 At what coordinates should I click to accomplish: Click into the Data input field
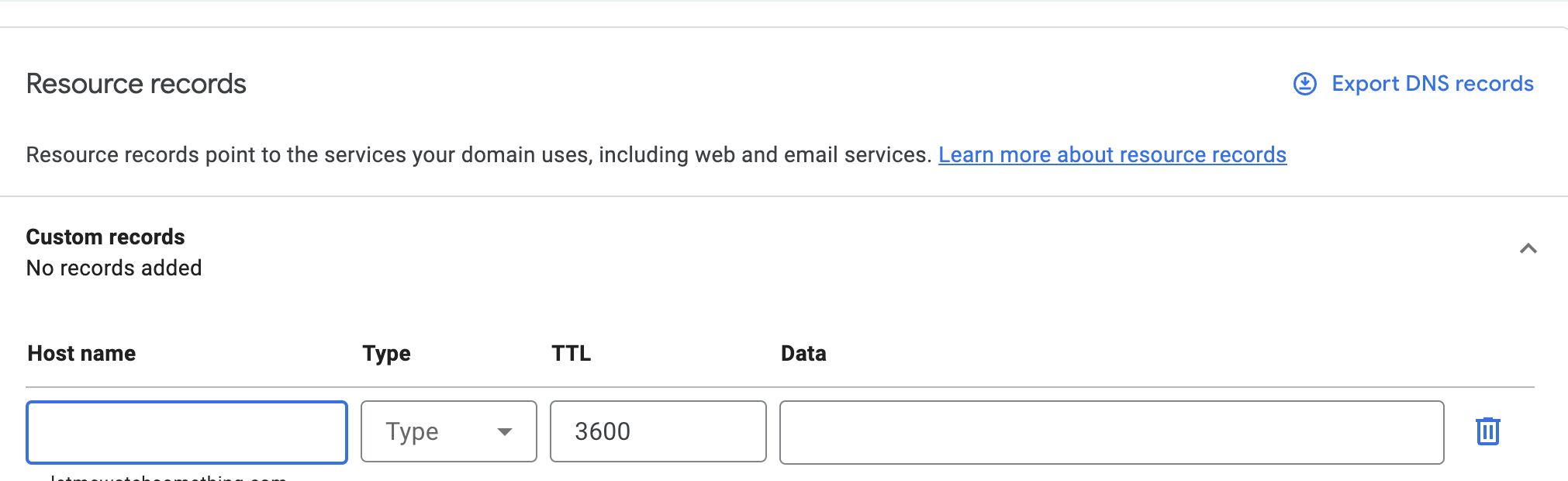pos(1111,432)
